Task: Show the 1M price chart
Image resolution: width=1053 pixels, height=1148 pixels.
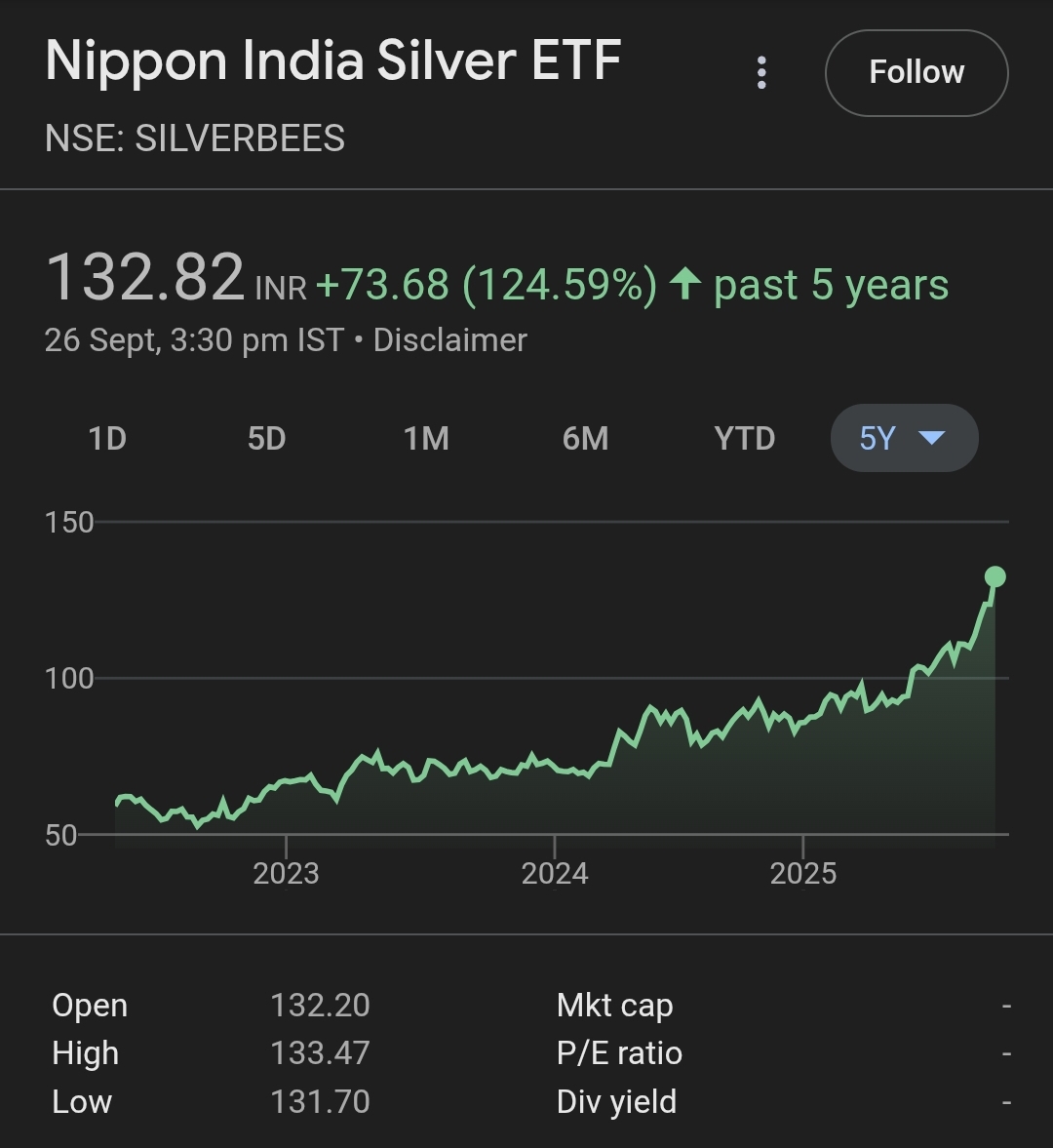Action: pyautogui.click(x=426, y=438)
